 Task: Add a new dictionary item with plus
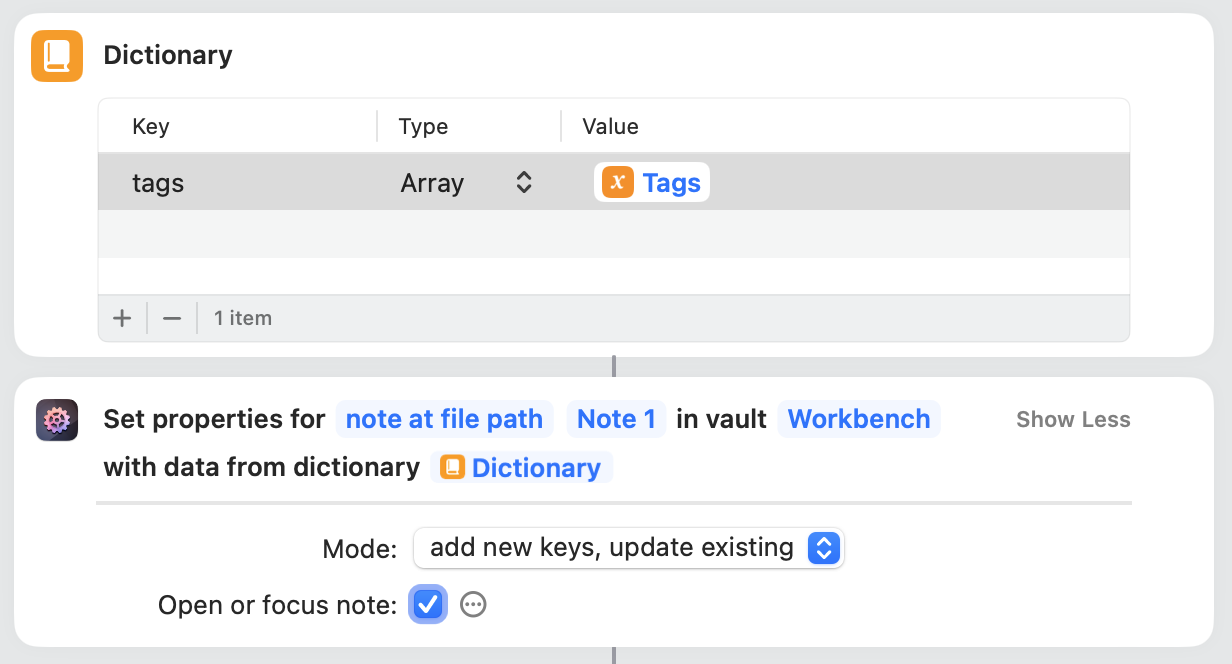pos(122,318)
